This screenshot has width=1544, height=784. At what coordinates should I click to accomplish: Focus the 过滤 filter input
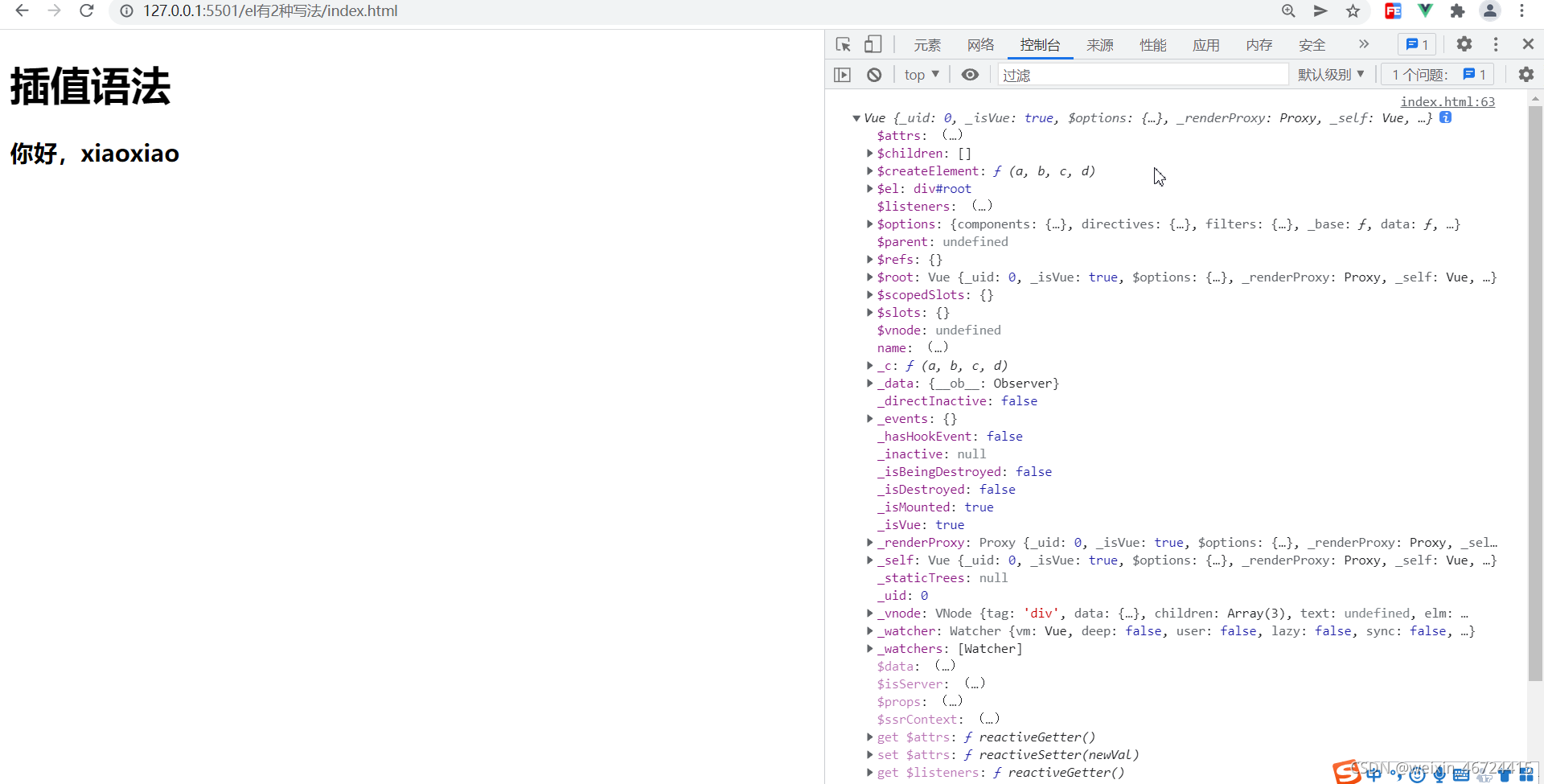[x=1143, y=75]
